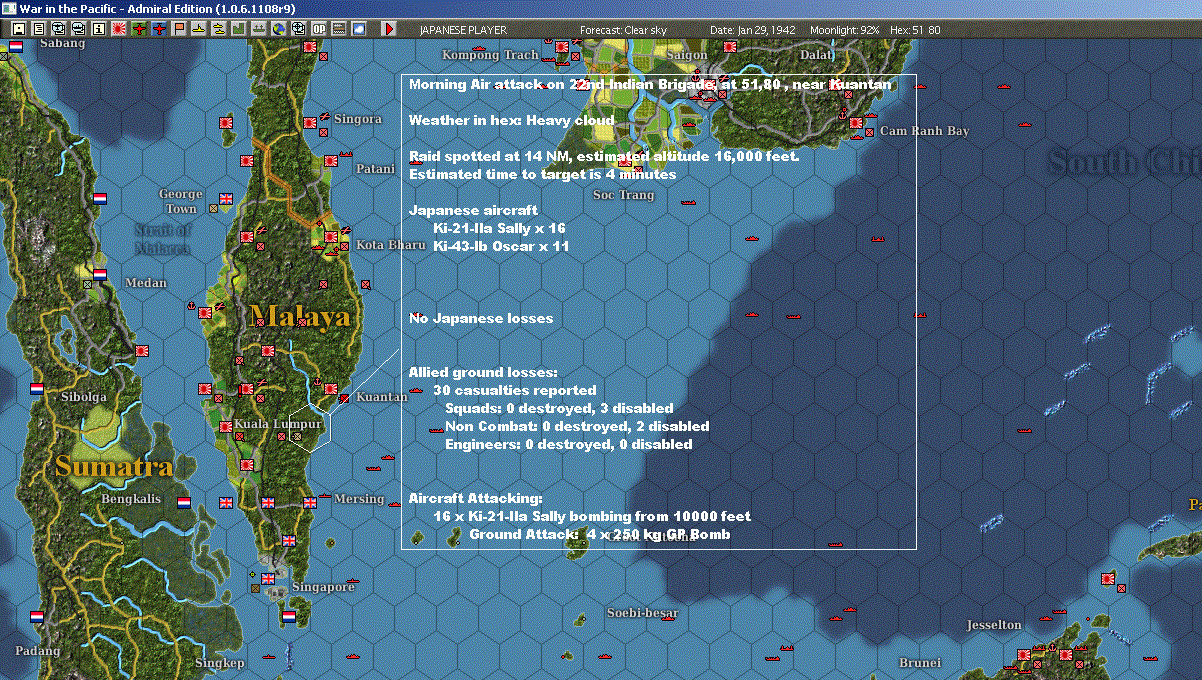This screenshot has height=680, width=1202.
Task: Click '30 casualties reported' line
Action: click(515, 390)
